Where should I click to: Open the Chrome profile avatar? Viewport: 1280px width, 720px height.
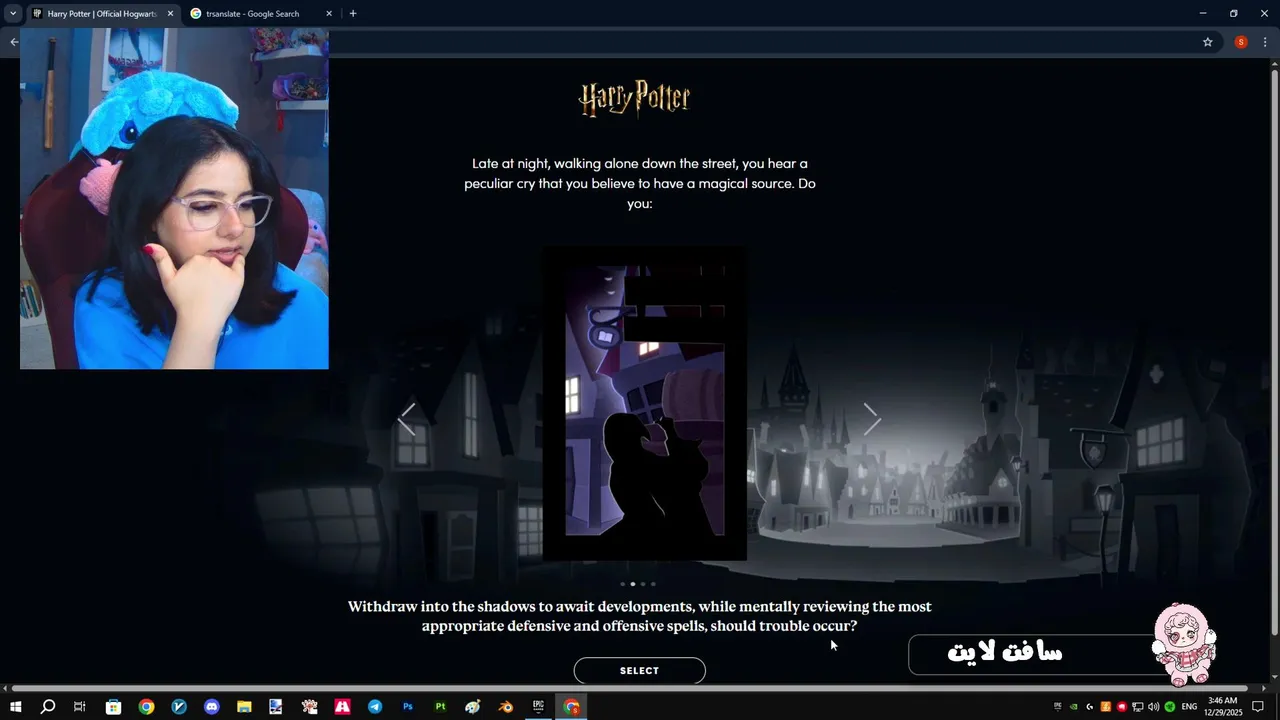(x=1241, y=42)
